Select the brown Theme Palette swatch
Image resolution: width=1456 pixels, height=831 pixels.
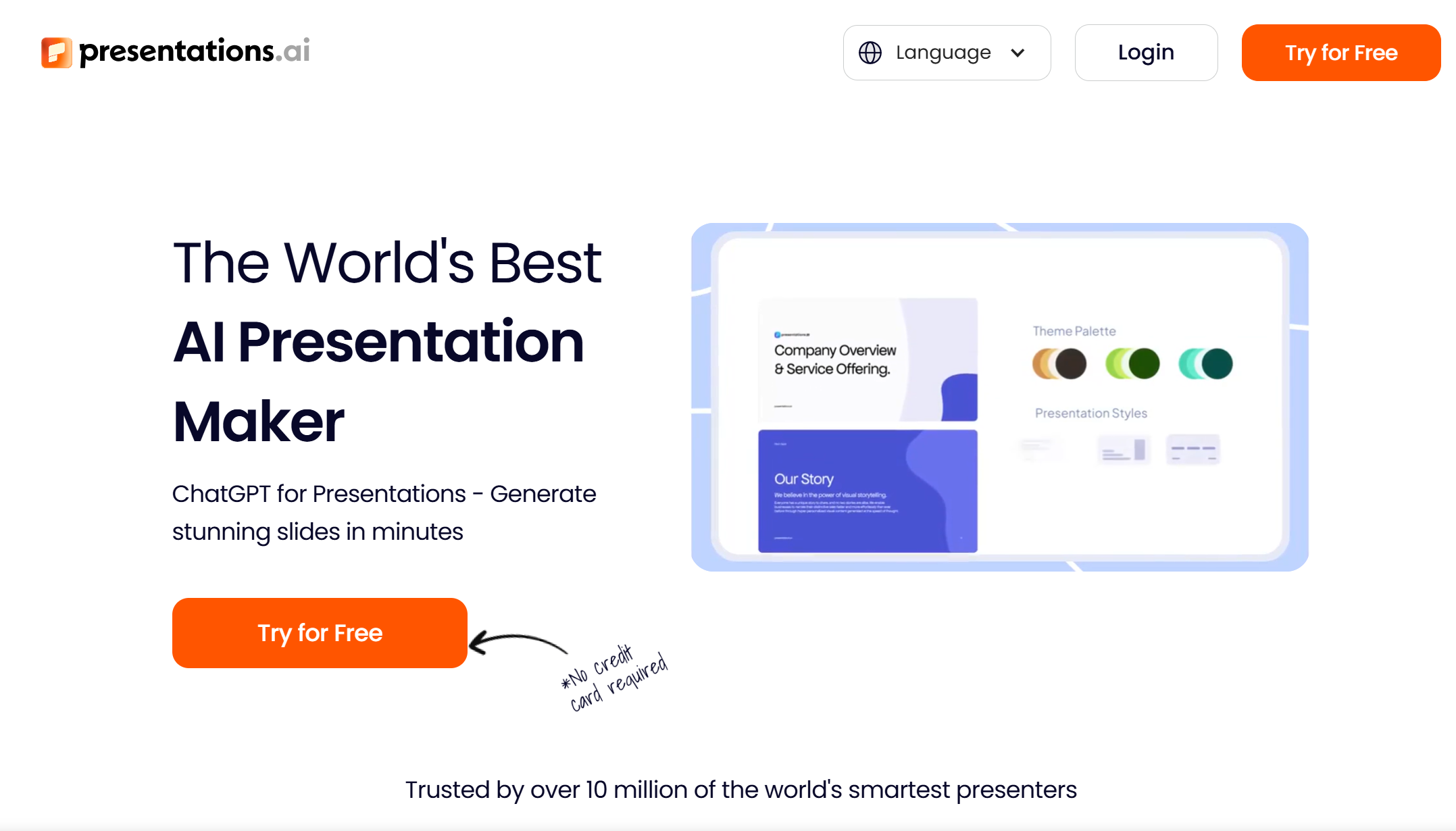[x=1059, y=363]
